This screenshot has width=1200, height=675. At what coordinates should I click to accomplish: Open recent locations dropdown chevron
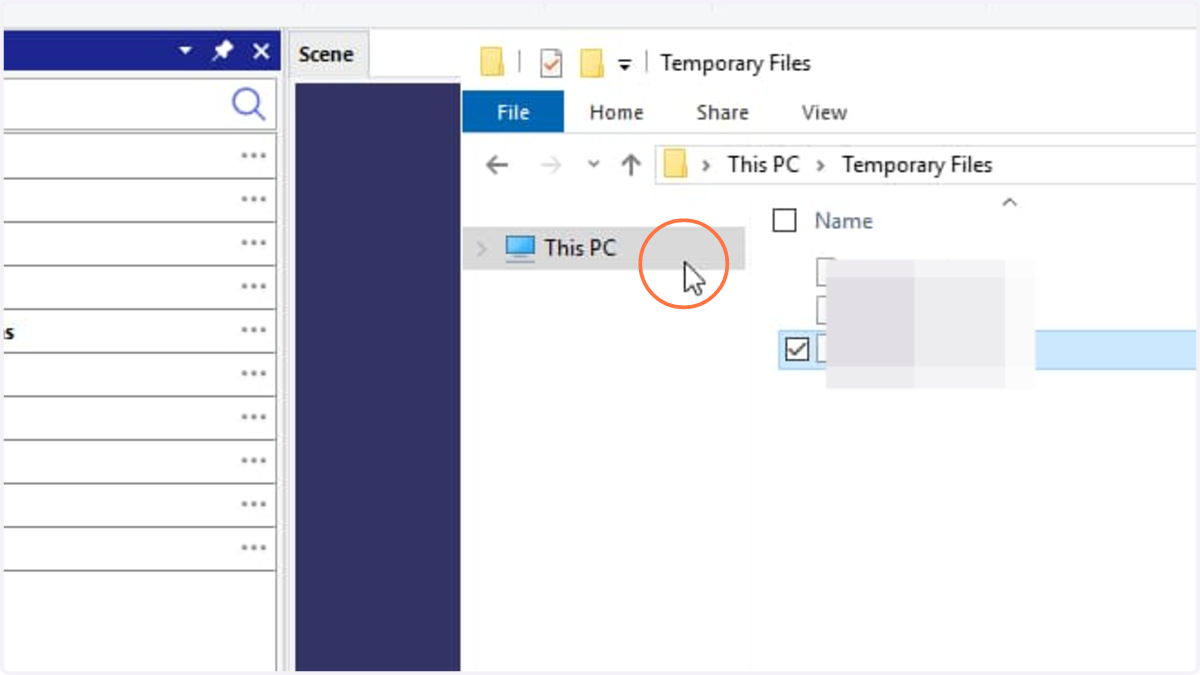point(593,164)
